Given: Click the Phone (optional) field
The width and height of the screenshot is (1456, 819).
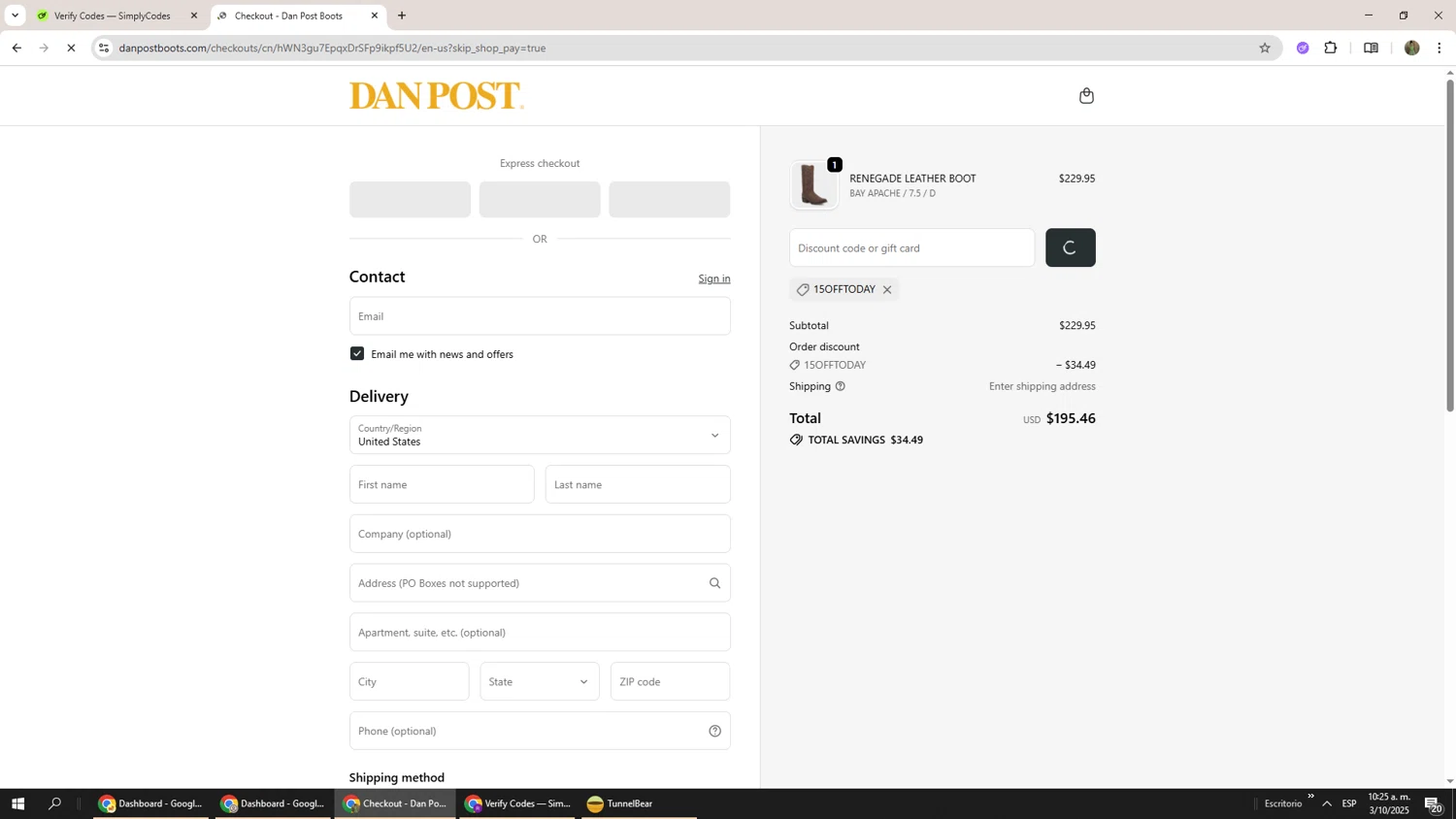Looking at the screenshot, I should 540,732.
